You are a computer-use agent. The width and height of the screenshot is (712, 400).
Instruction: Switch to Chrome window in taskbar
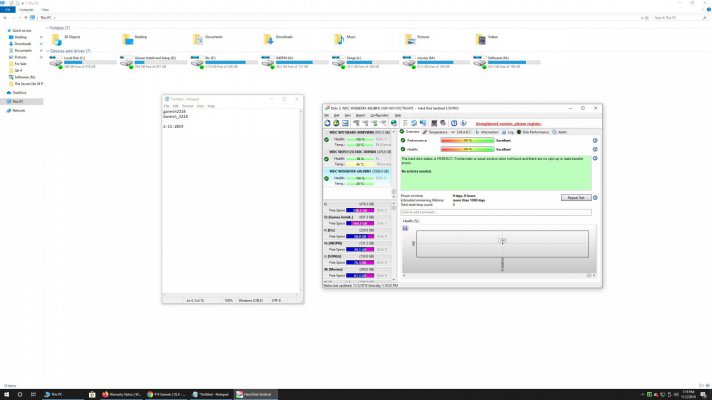point(166,395)
